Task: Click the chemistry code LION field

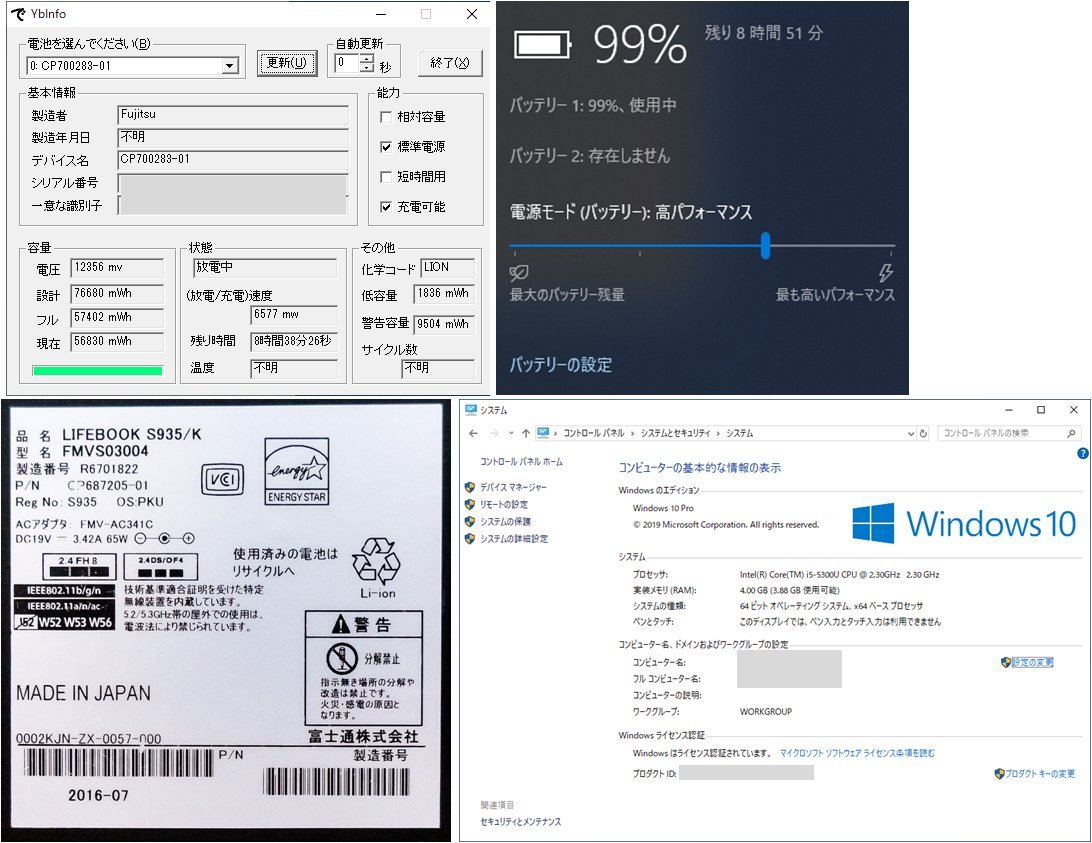Action: (x=447, y=268)
